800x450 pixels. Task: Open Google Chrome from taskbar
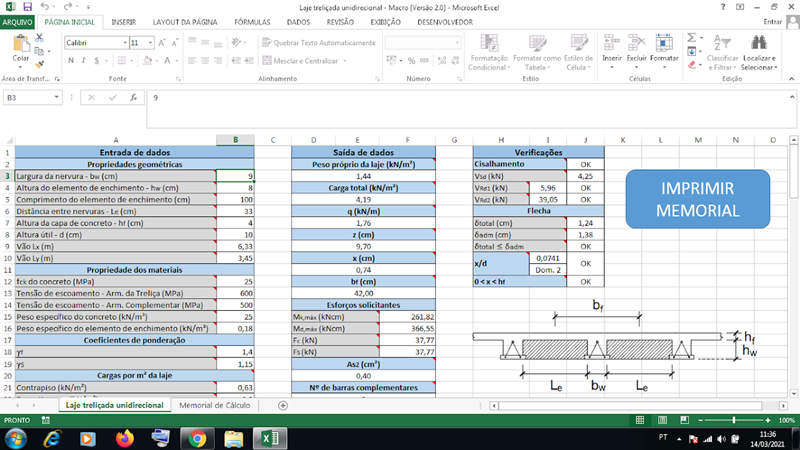pos(197,438)
